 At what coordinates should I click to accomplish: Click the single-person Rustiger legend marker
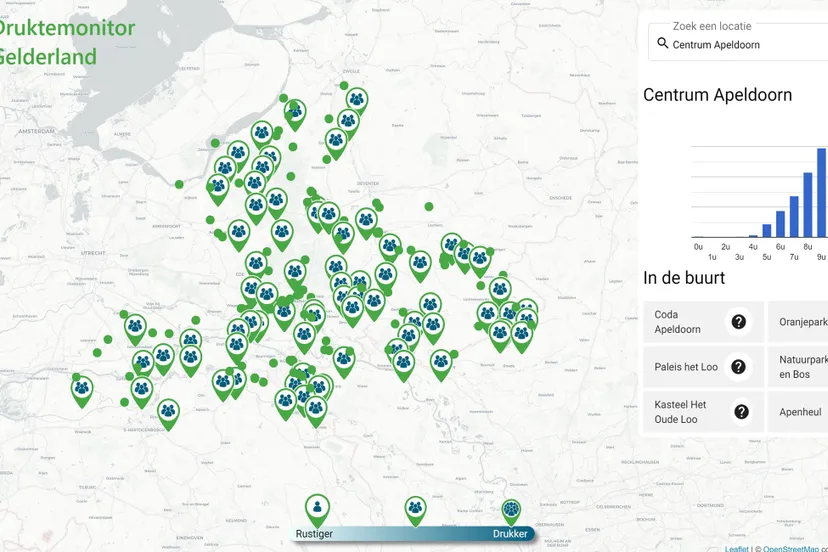(x=317, y=510)
